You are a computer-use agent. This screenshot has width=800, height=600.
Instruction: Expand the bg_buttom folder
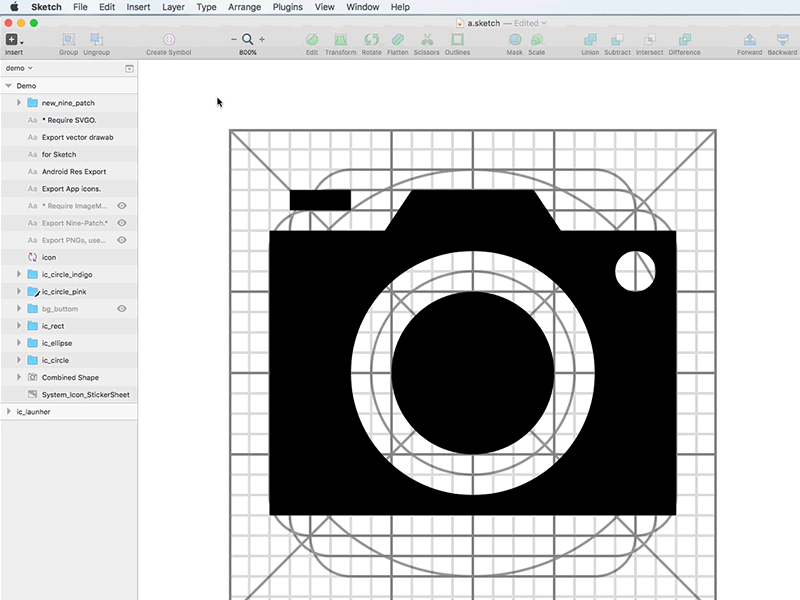point(19,308)
